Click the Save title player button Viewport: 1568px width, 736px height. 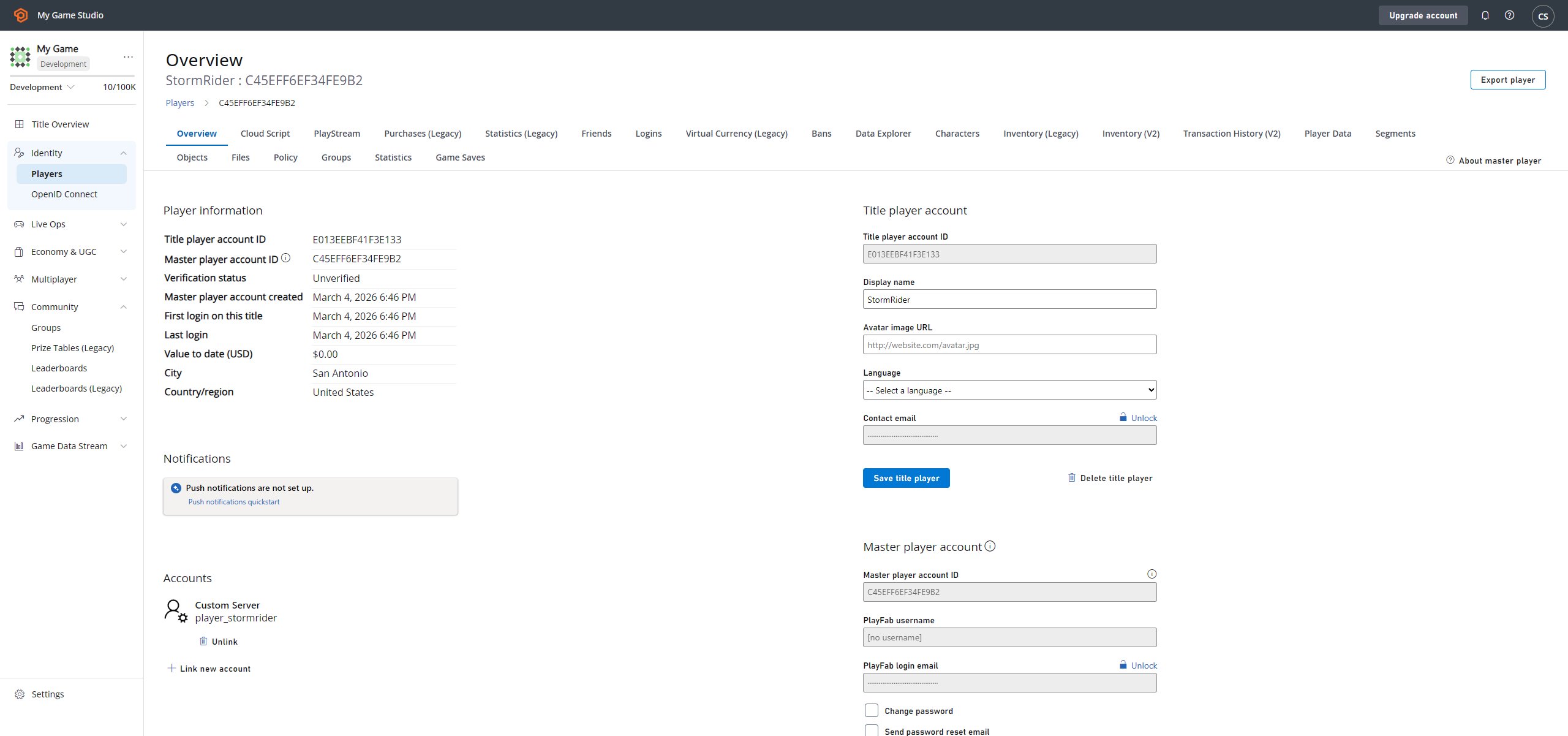907,478
